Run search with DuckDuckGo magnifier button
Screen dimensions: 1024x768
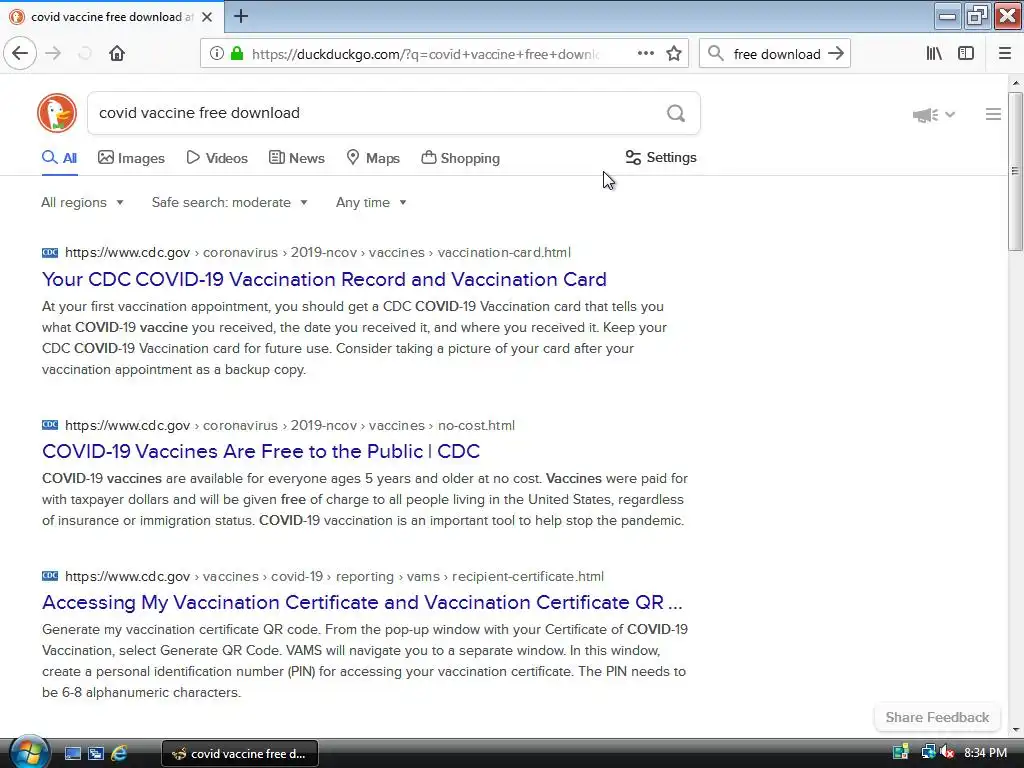point(676,114)
